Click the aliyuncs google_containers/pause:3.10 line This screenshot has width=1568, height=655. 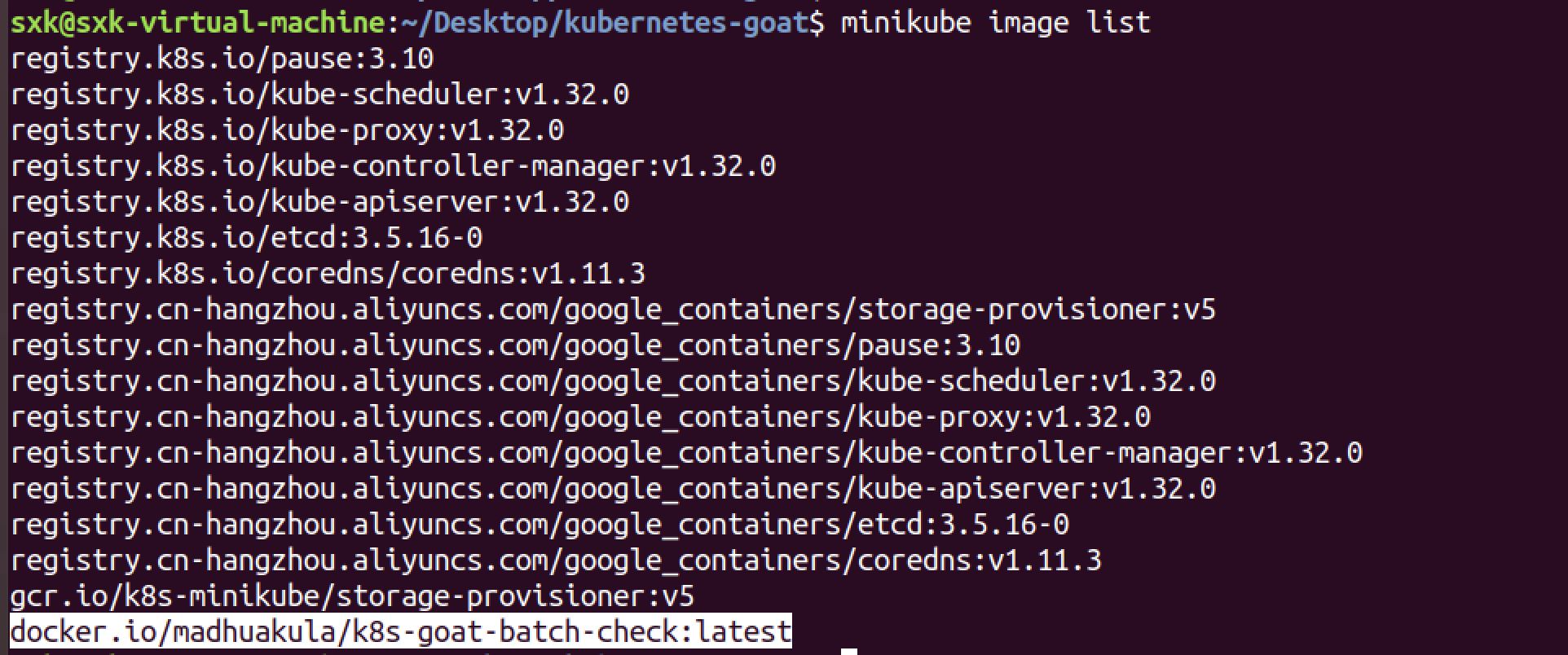click(515, 345)
